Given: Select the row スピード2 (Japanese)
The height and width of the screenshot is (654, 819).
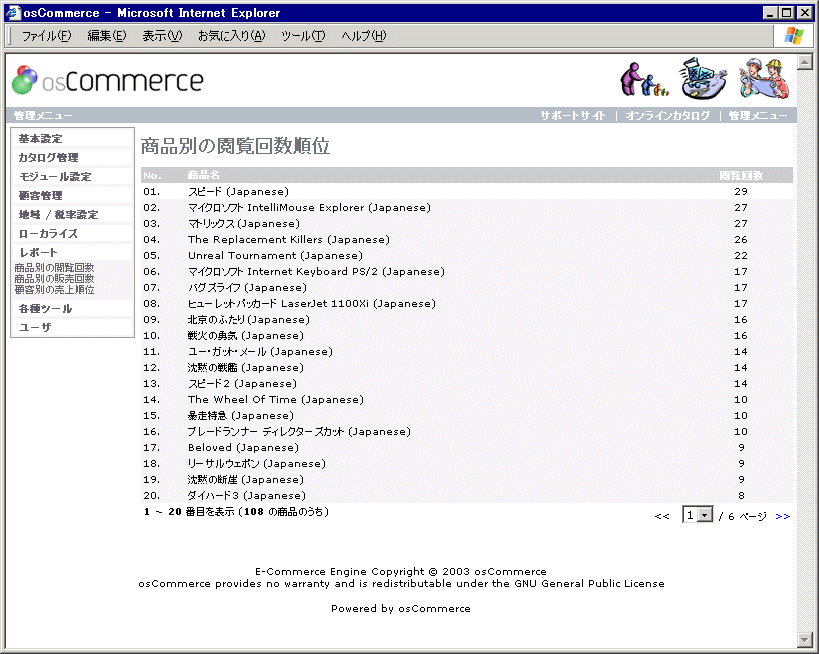Looking at the screenshot, I should tap(467, 383).
